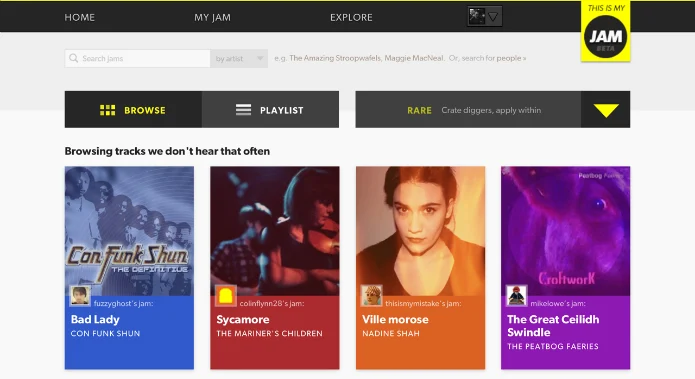Open thisismymistake's avatar
695x379 pixels.
coord(371,295)
